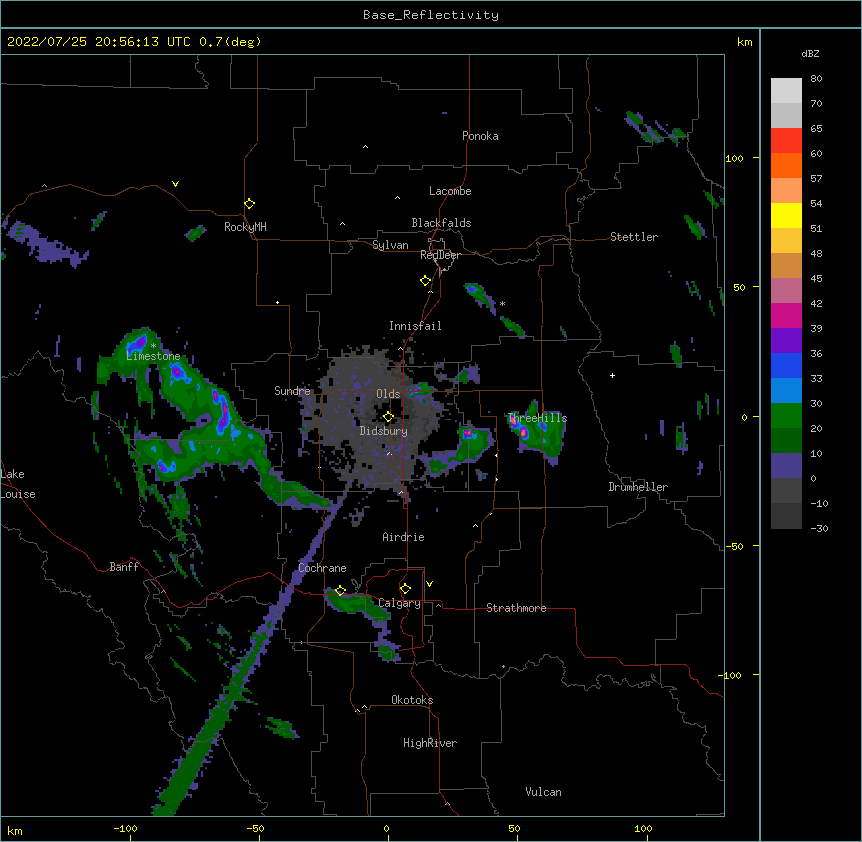Select the bright green 20-30 dBZ legend color
This screenshot has height=842, width=862.
pyautogui.click(x=786, y=416)
